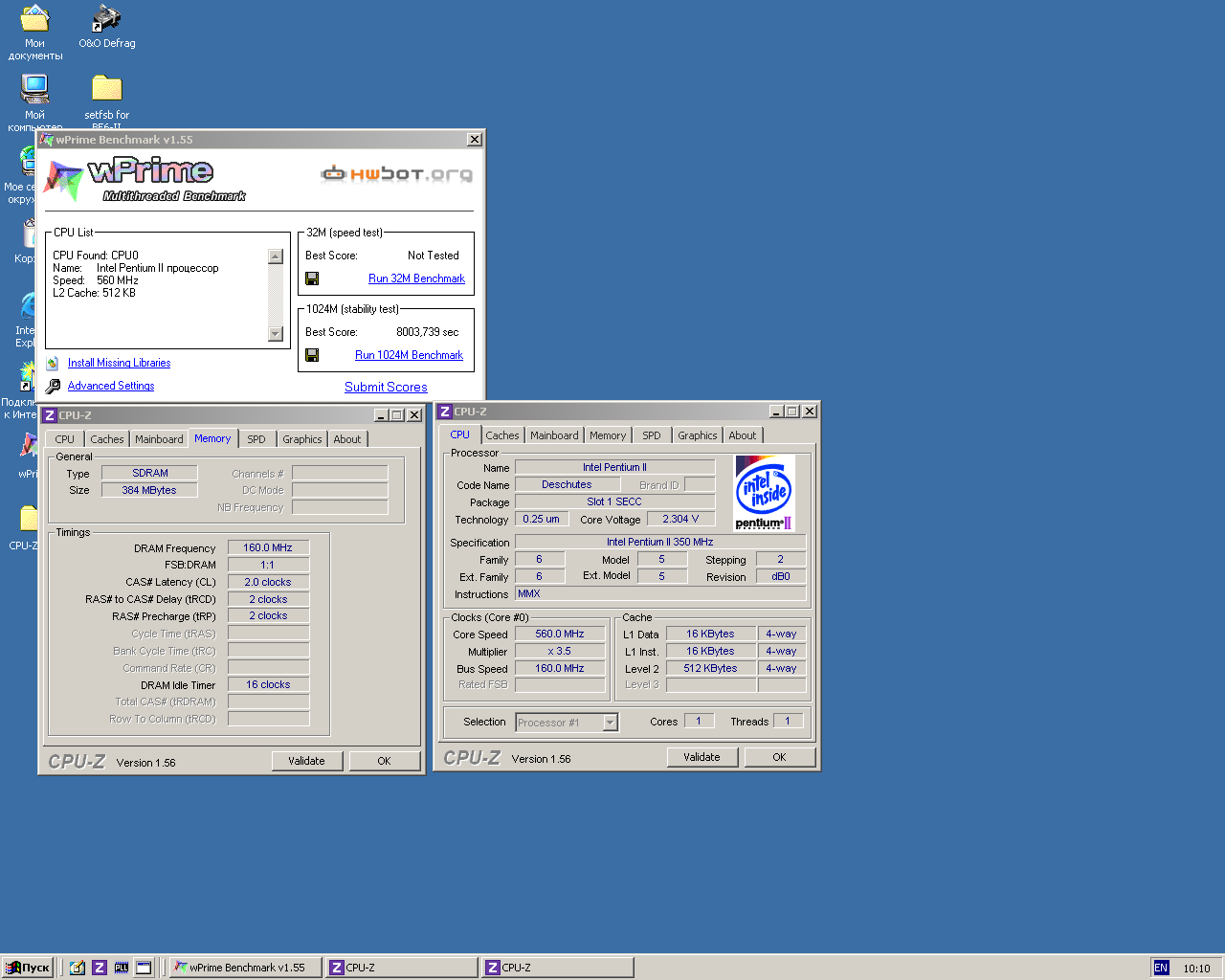
Task: Click the DRAM Frequency 160.0 MHz field
Action: click(268, 548)
